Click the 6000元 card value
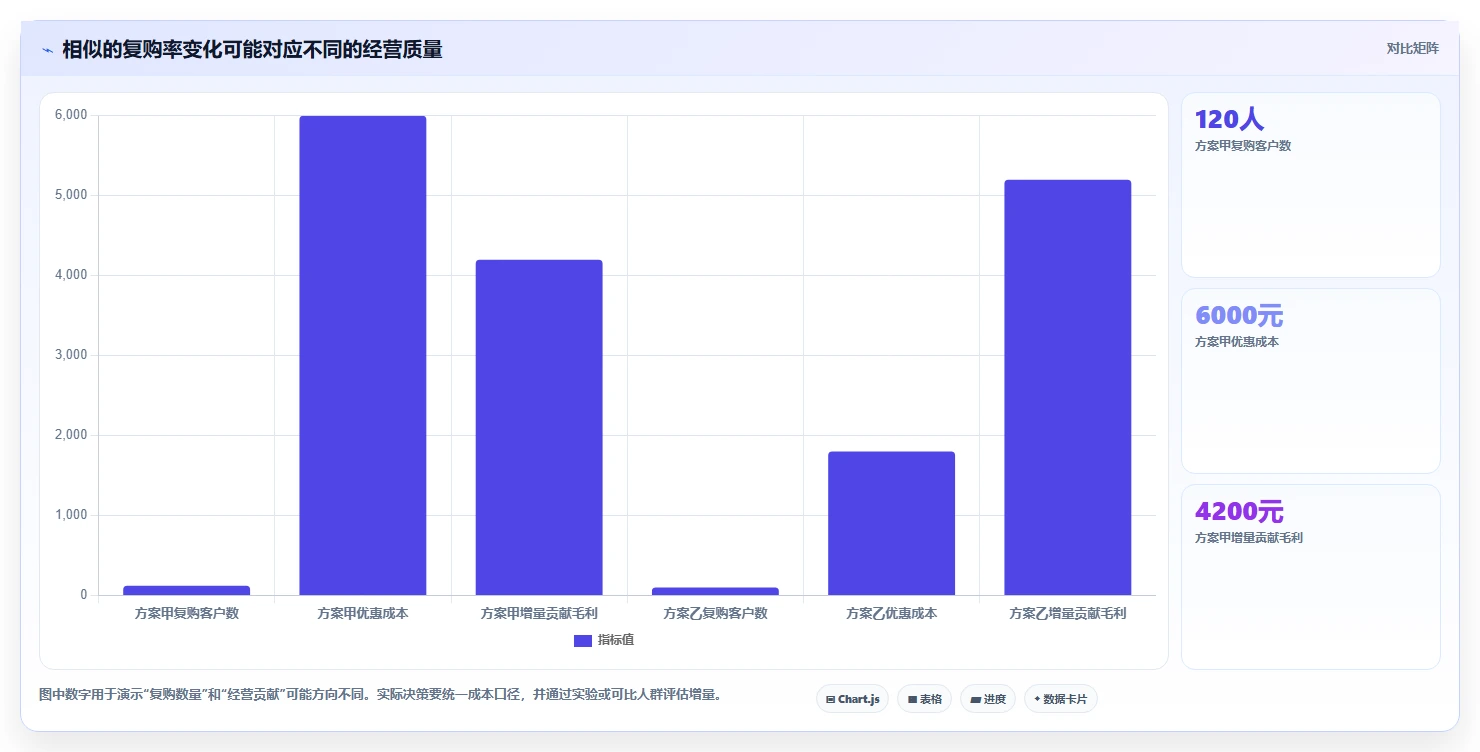This screenshot has width=1480, height=752. pos(1239,316)
